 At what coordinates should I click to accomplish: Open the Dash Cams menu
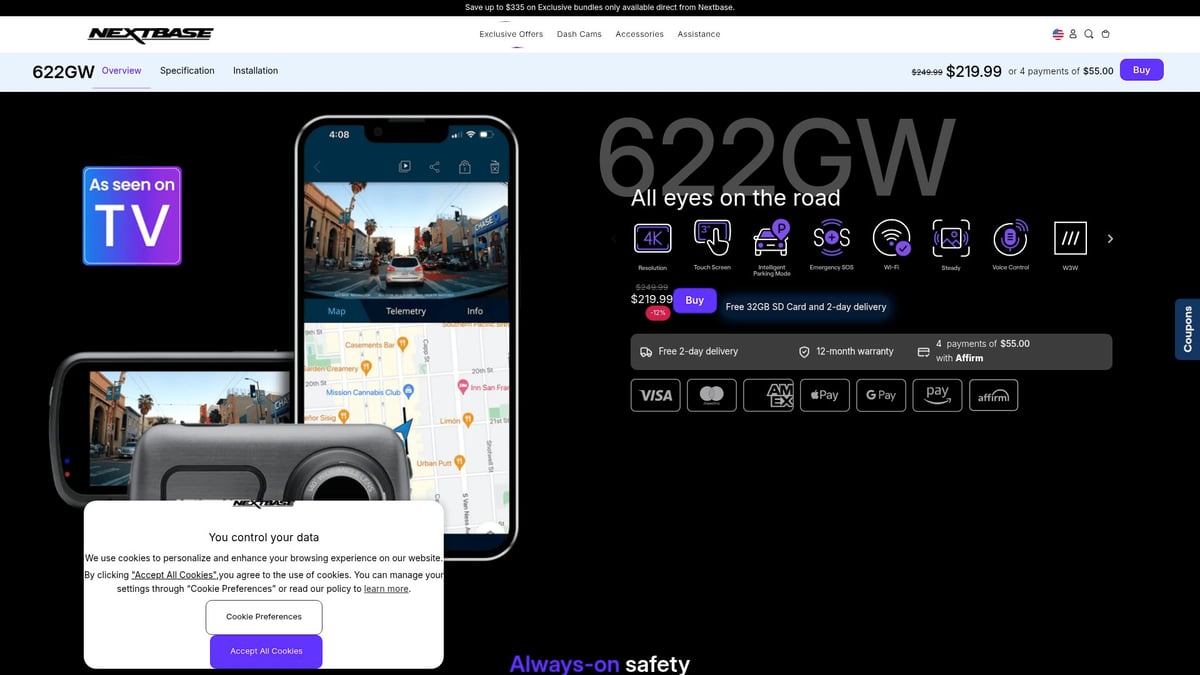579,33
